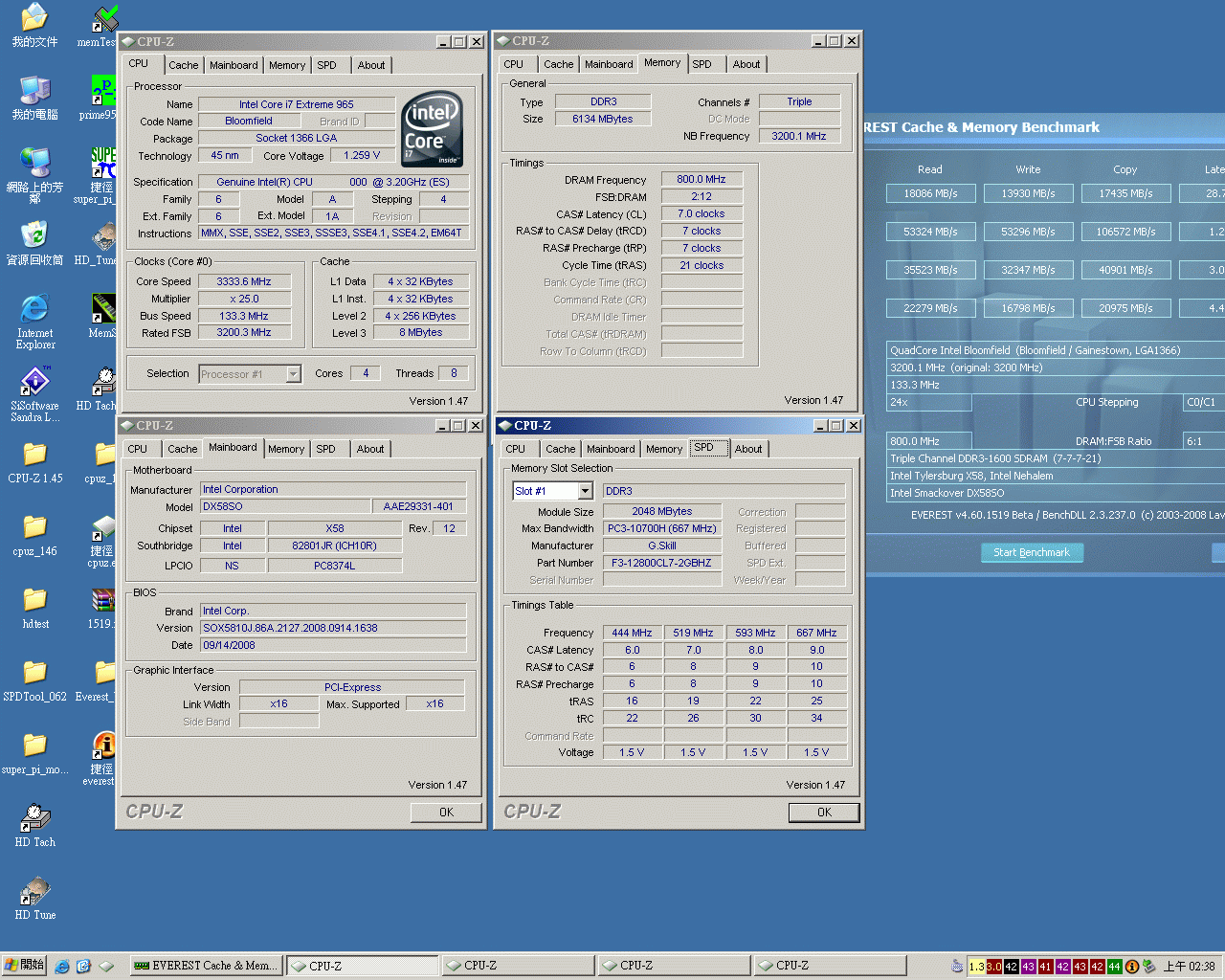
Task: Click the EVEREST orange info tray icon
Action: [1132, 967]
